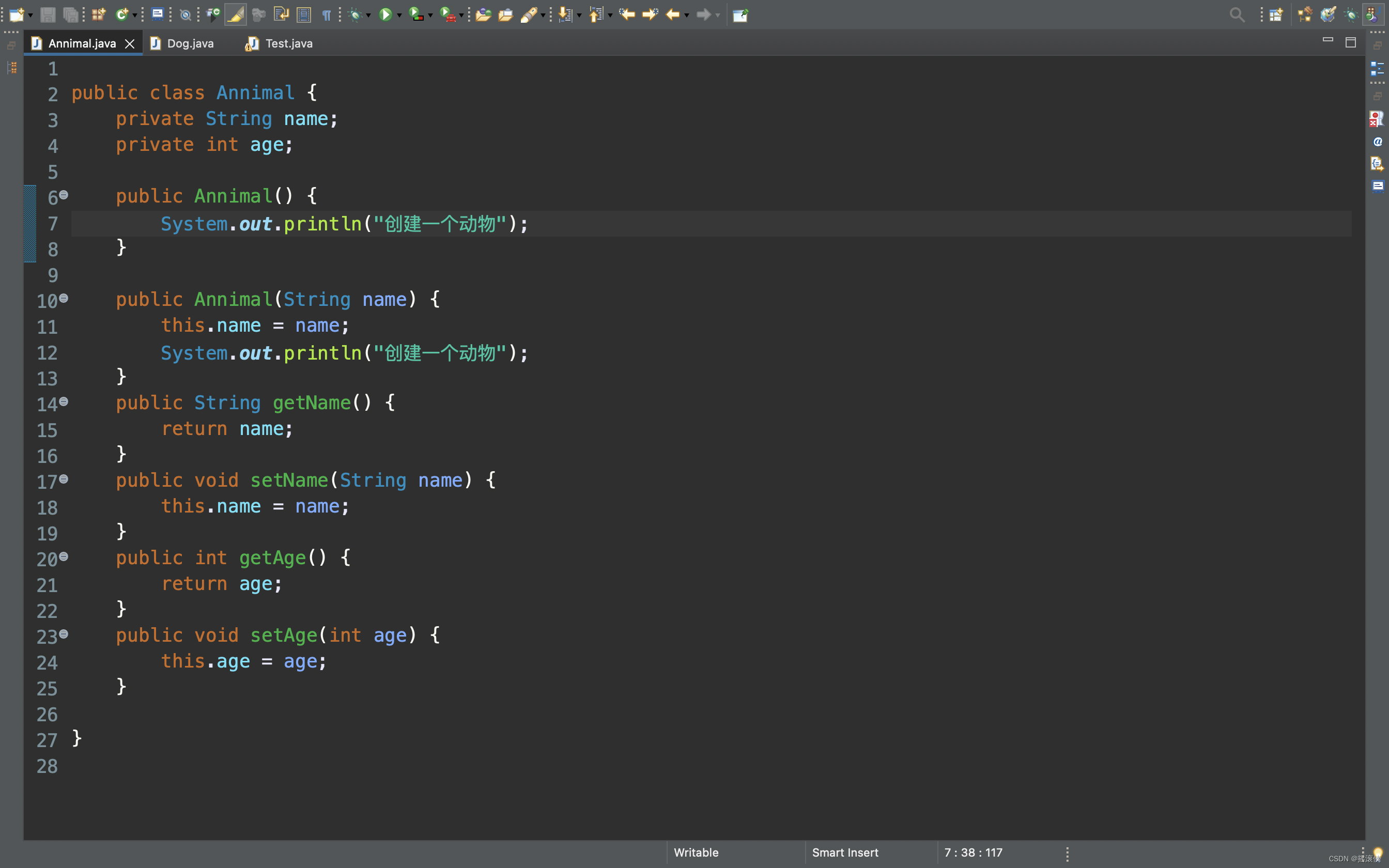Open the New wizard dropdown arrow
This screenshot has height=868, width=1389.
pos(30,16)
